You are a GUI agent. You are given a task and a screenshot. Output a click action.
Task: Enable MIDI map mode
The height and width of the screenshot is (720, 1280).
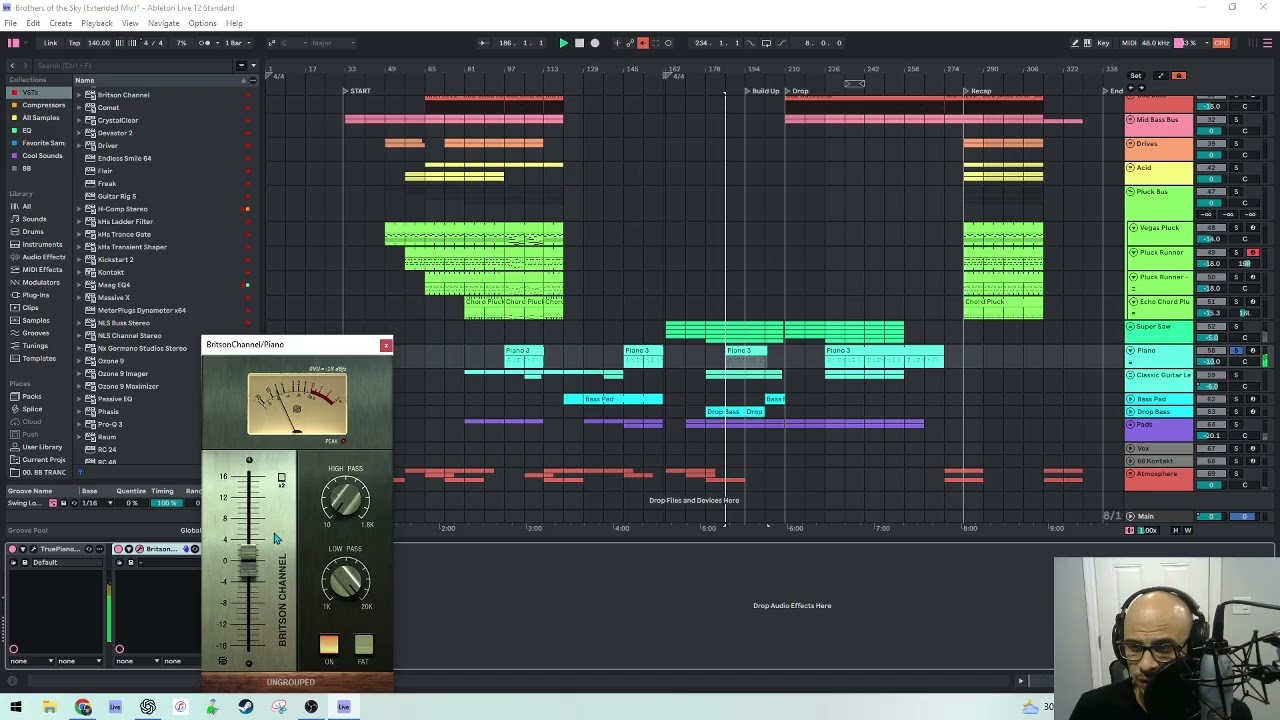pyautogui.click(x=1129, y=43)
